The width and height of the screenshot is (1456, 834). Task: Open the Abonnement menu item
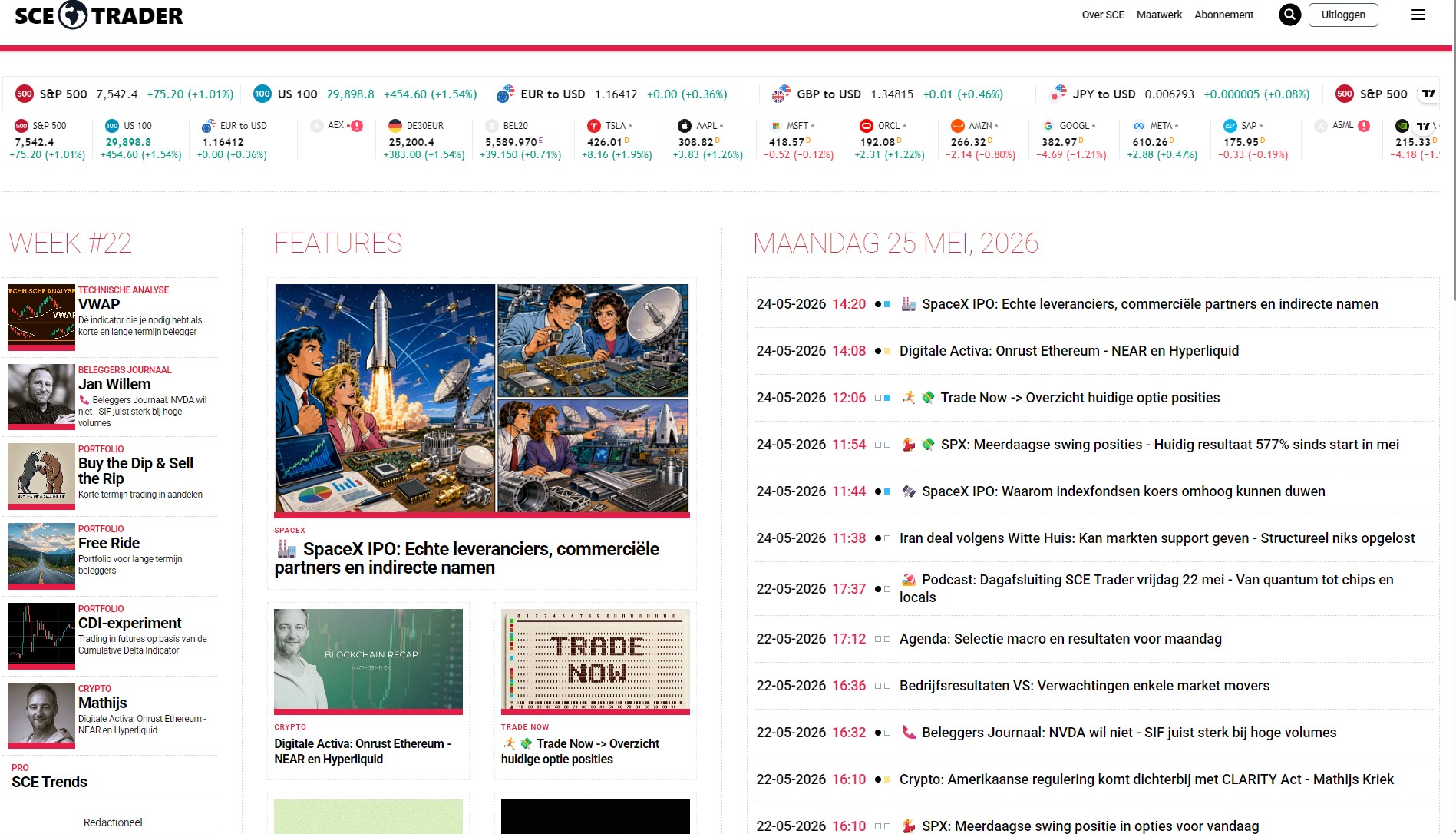click(1223, 15)
